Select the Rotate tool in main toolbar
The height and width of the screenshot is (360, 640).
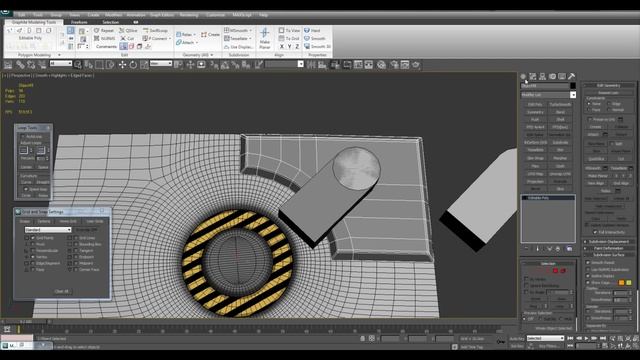click(133, 64)
